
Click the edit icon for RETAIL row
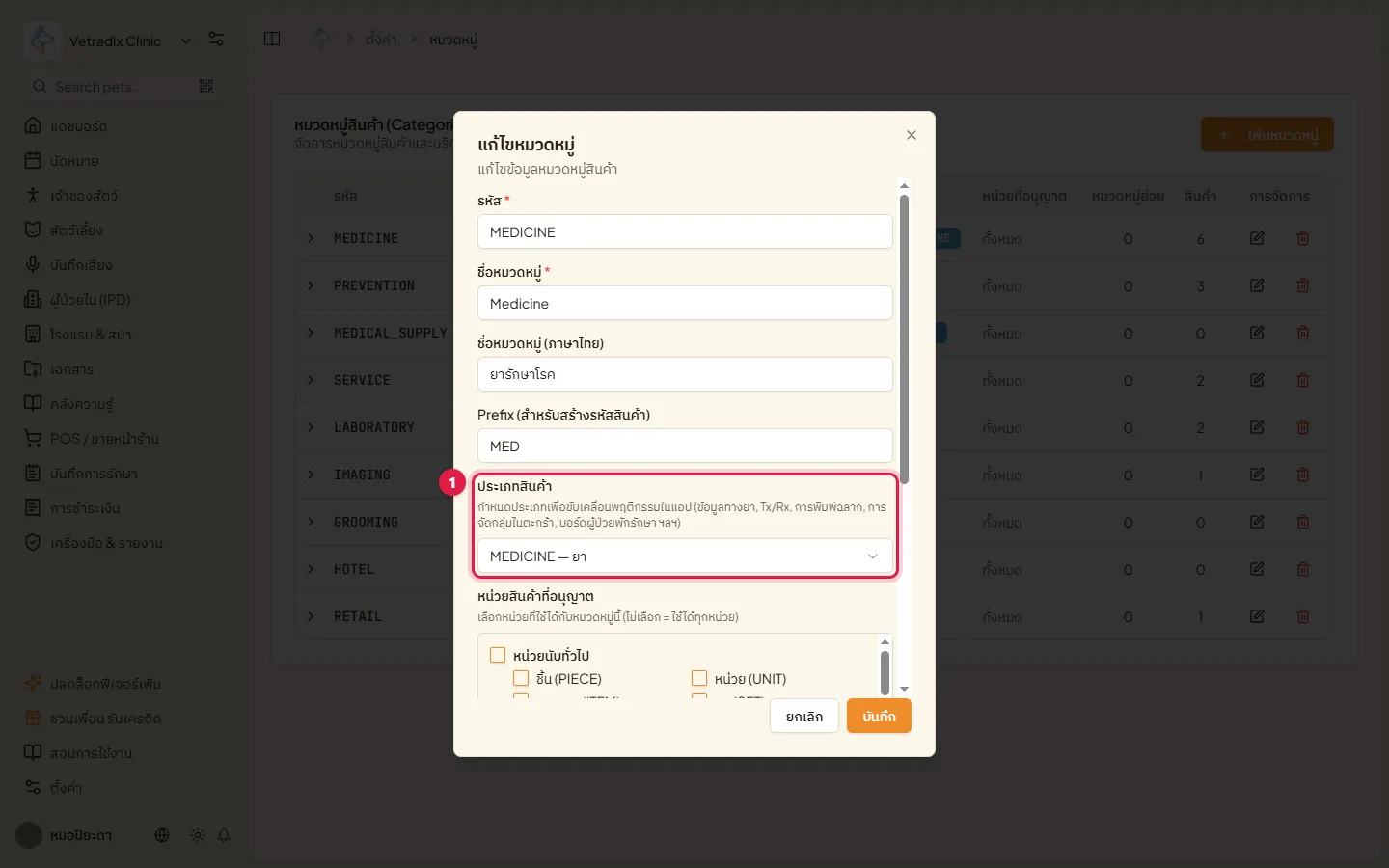point(1257,616)
